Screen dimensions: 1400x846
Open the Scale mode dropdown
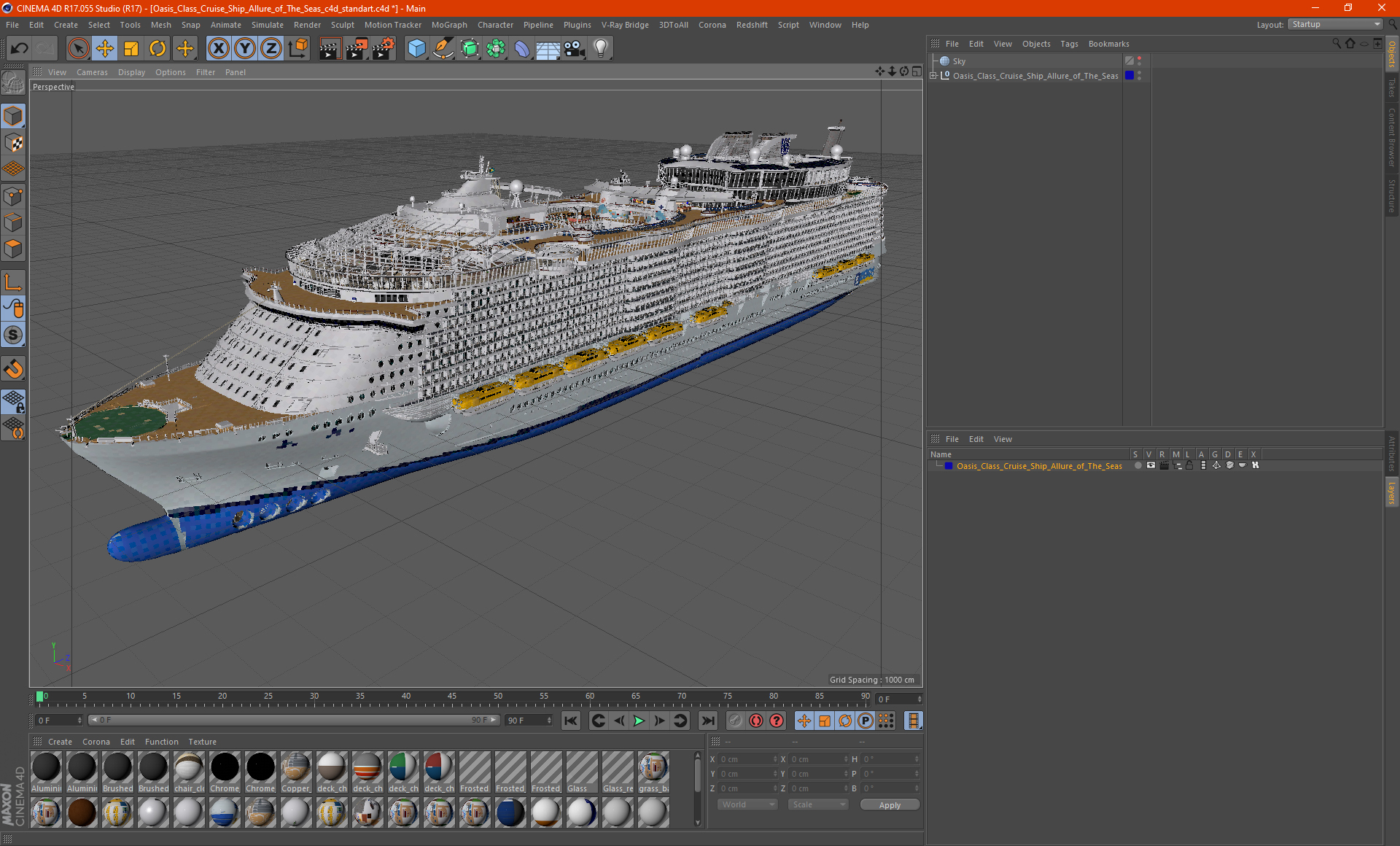[x=818, y=804]
